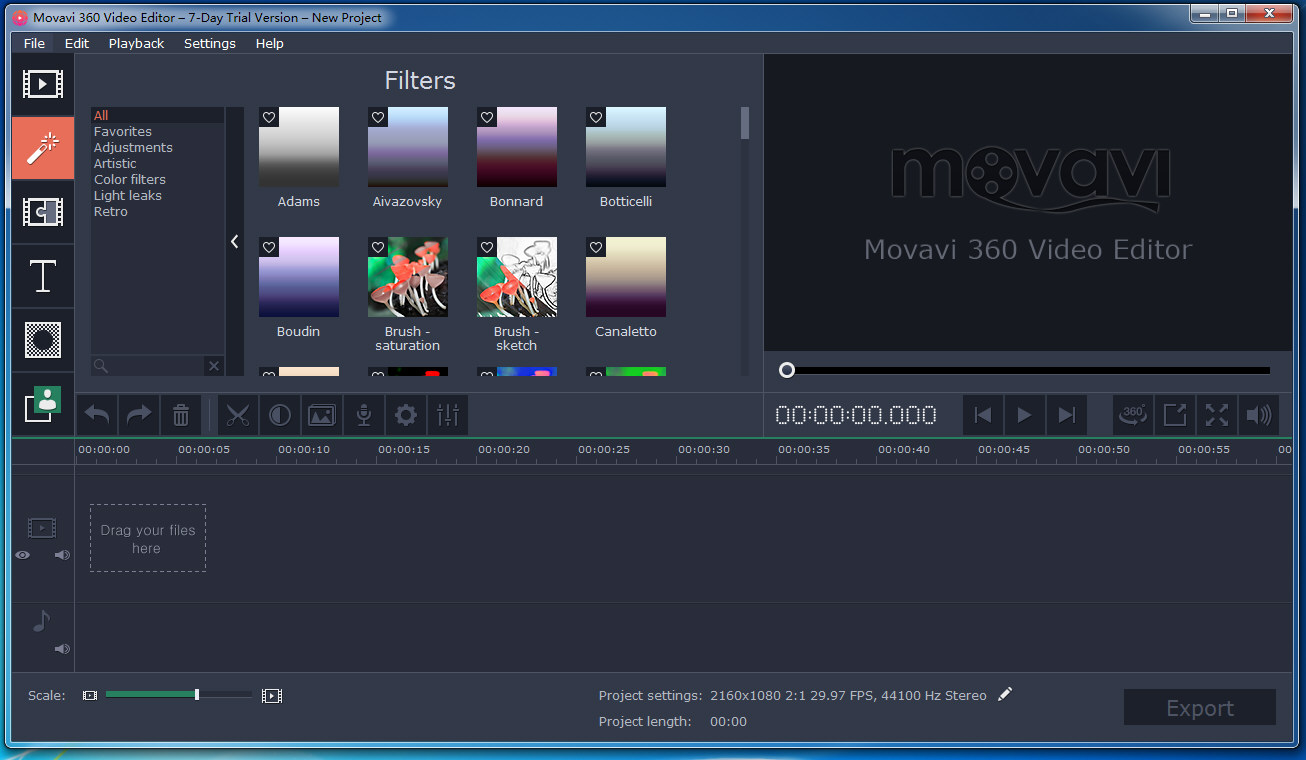Screen dimensions: 1306x760
Task: Detach the preview window
Action: pyautogui.click(x=1175, y=415)
